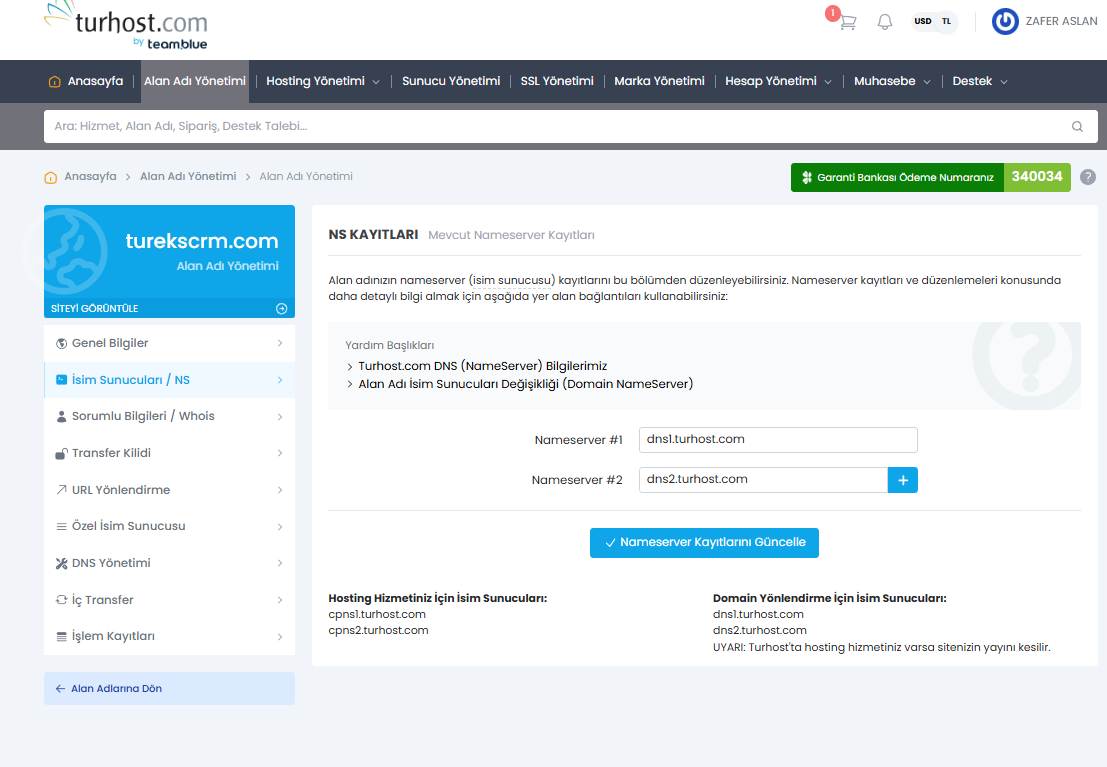
Task: Open İç Transfer sidebar item
Action: coord(169,600)
